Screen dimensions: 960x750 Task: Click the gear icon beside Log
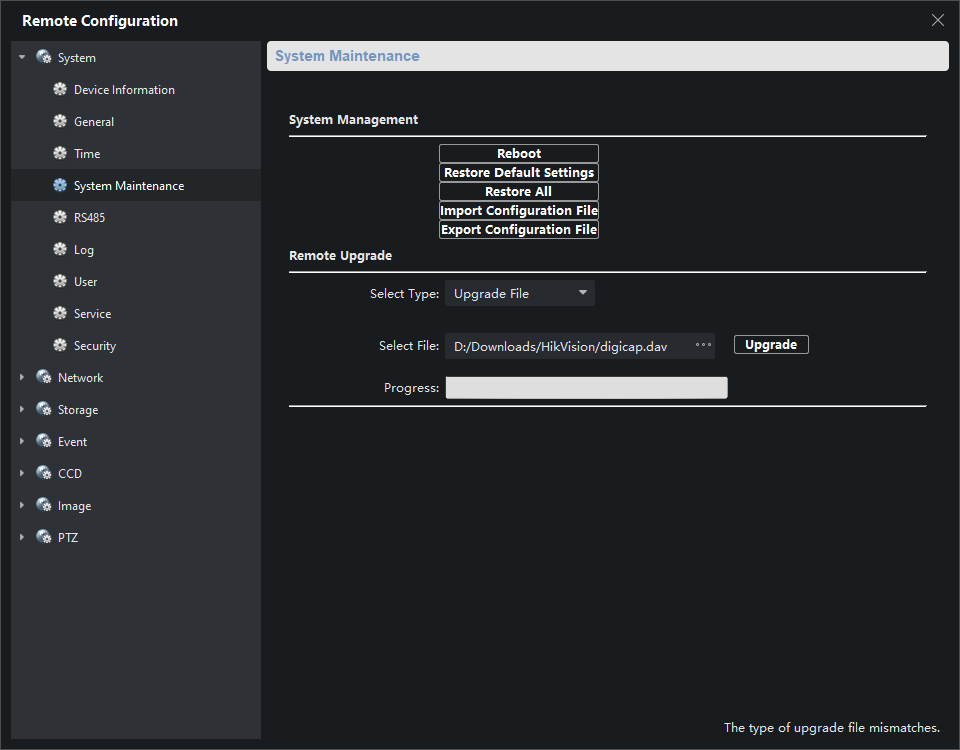[60, 250]
